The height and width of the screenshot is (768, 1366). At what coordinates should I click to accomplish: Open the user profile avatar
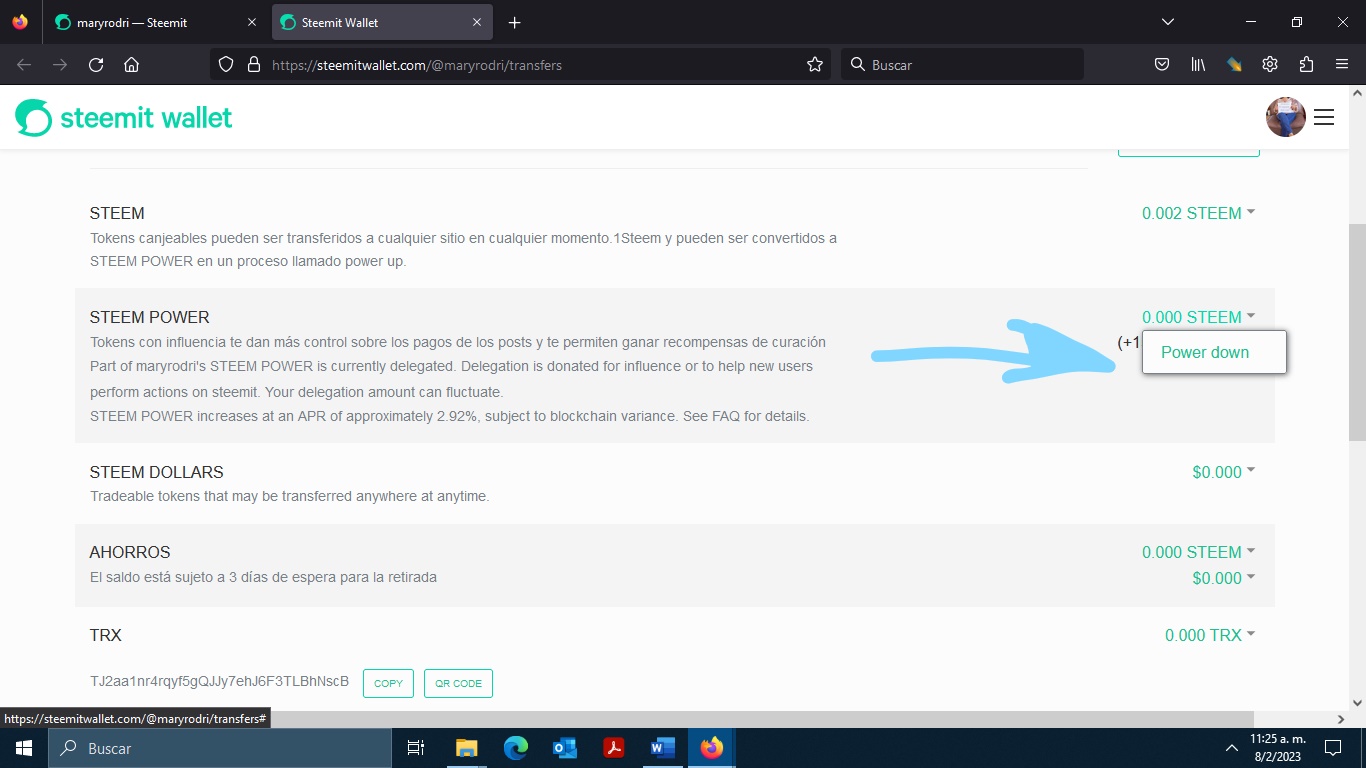point(1286,117)
